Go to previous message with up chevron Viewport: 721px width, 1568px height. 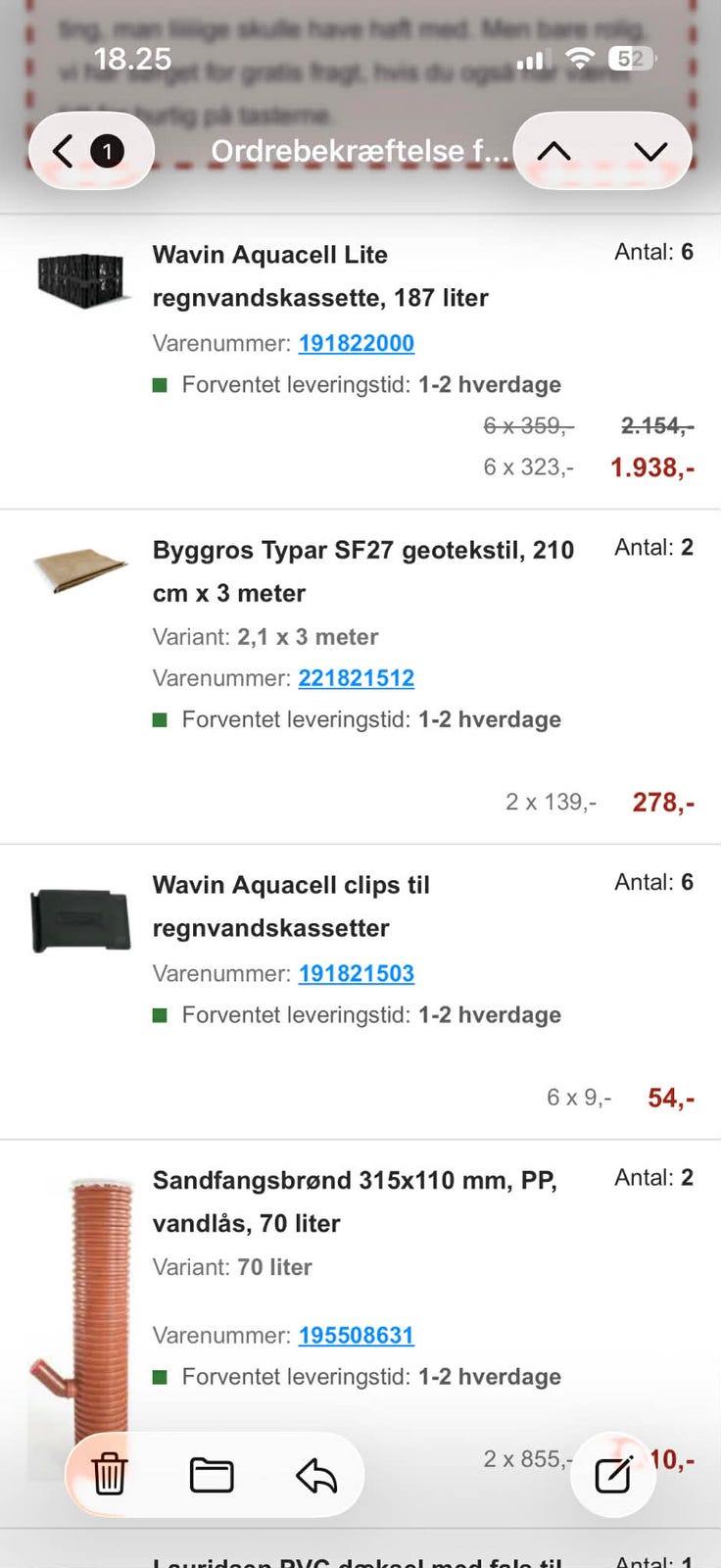click(554, 151)
